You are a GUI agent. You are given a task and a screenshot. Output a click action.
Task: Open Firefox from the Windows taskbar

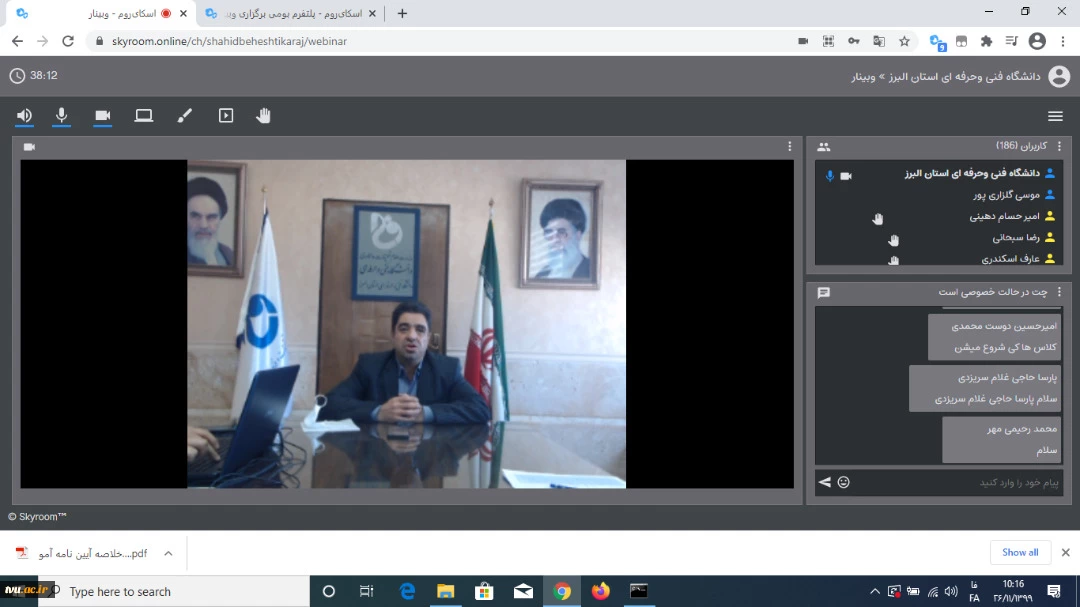pos(600,591)
